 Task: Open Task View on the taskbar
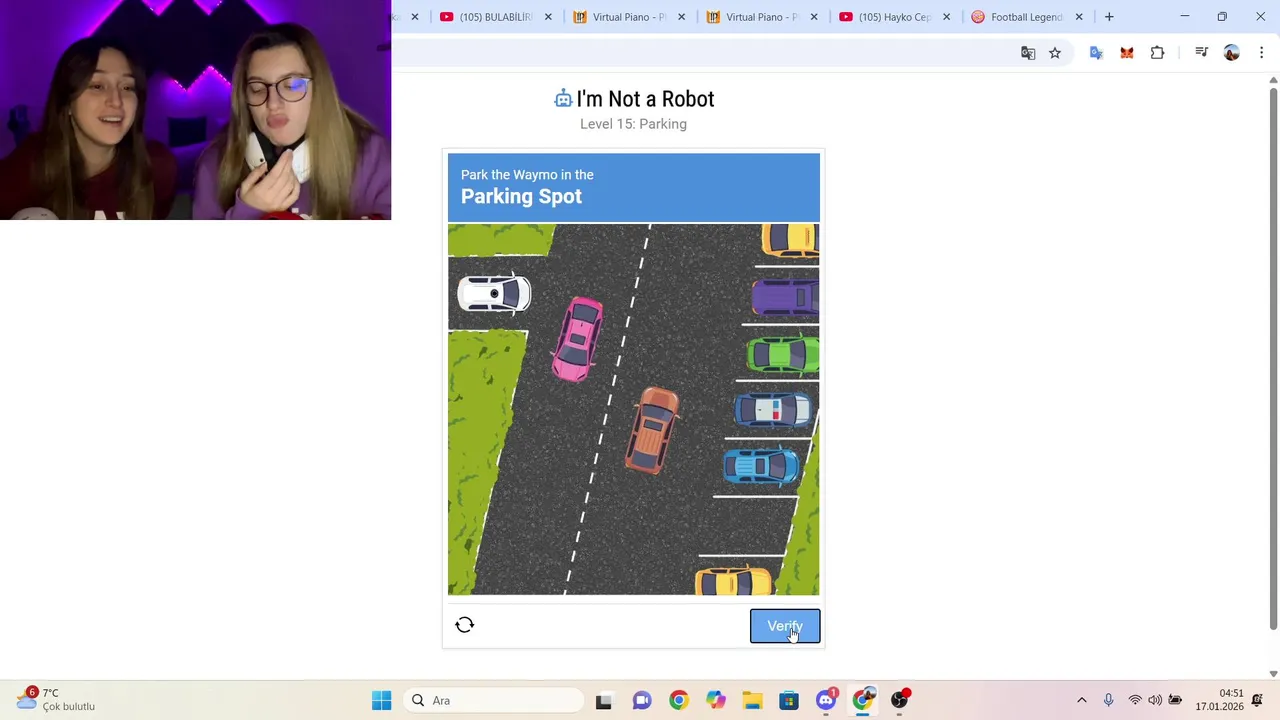tap(604, 700)
